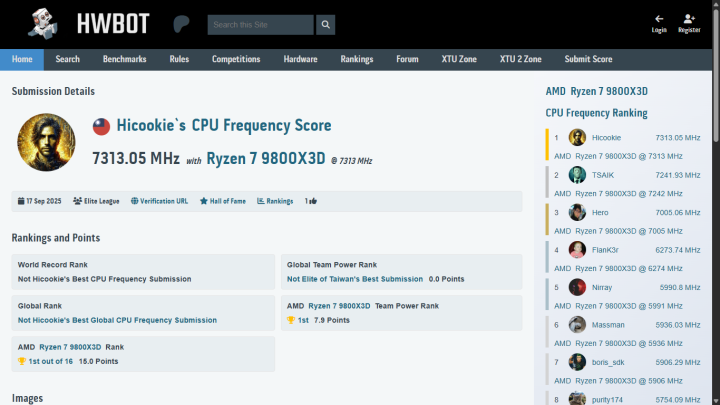Go to the XTU 2 Zone page
This screenshot has width=720, height=405.
tap(520, 59)
